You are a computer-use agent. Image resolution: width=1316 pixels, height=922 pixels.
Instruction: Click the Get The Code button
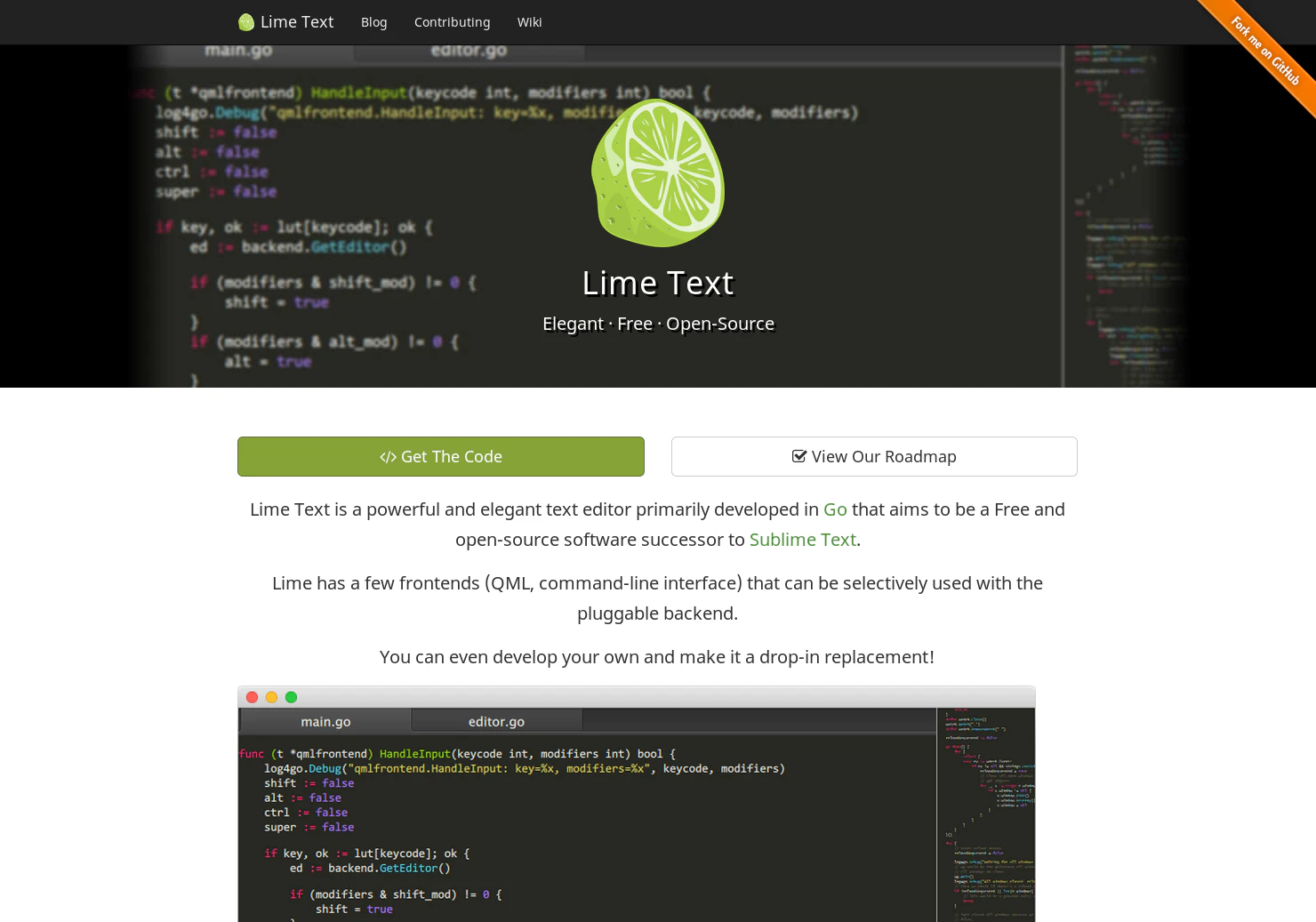441,456
